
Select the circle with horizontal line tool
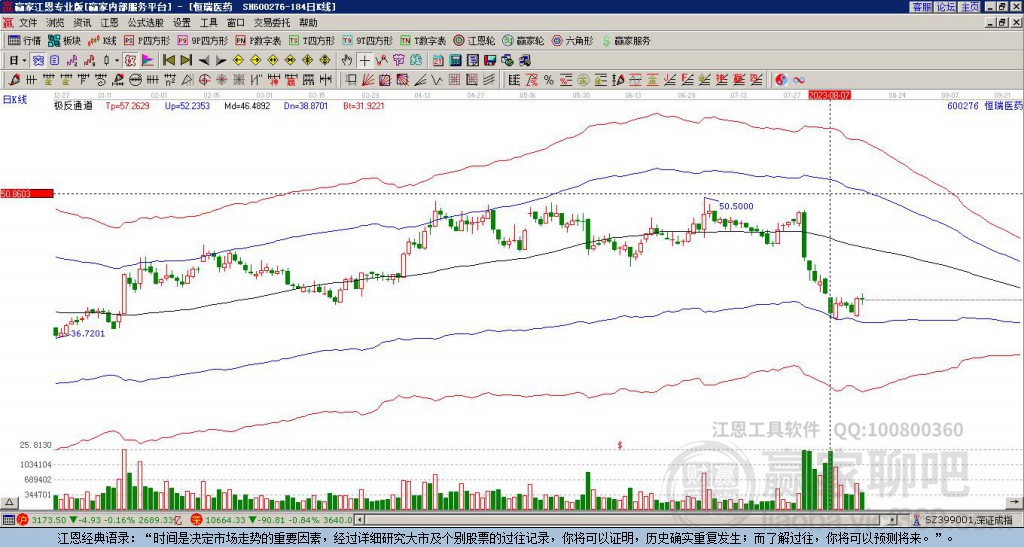pyautogui.click(x=133, y=80)
